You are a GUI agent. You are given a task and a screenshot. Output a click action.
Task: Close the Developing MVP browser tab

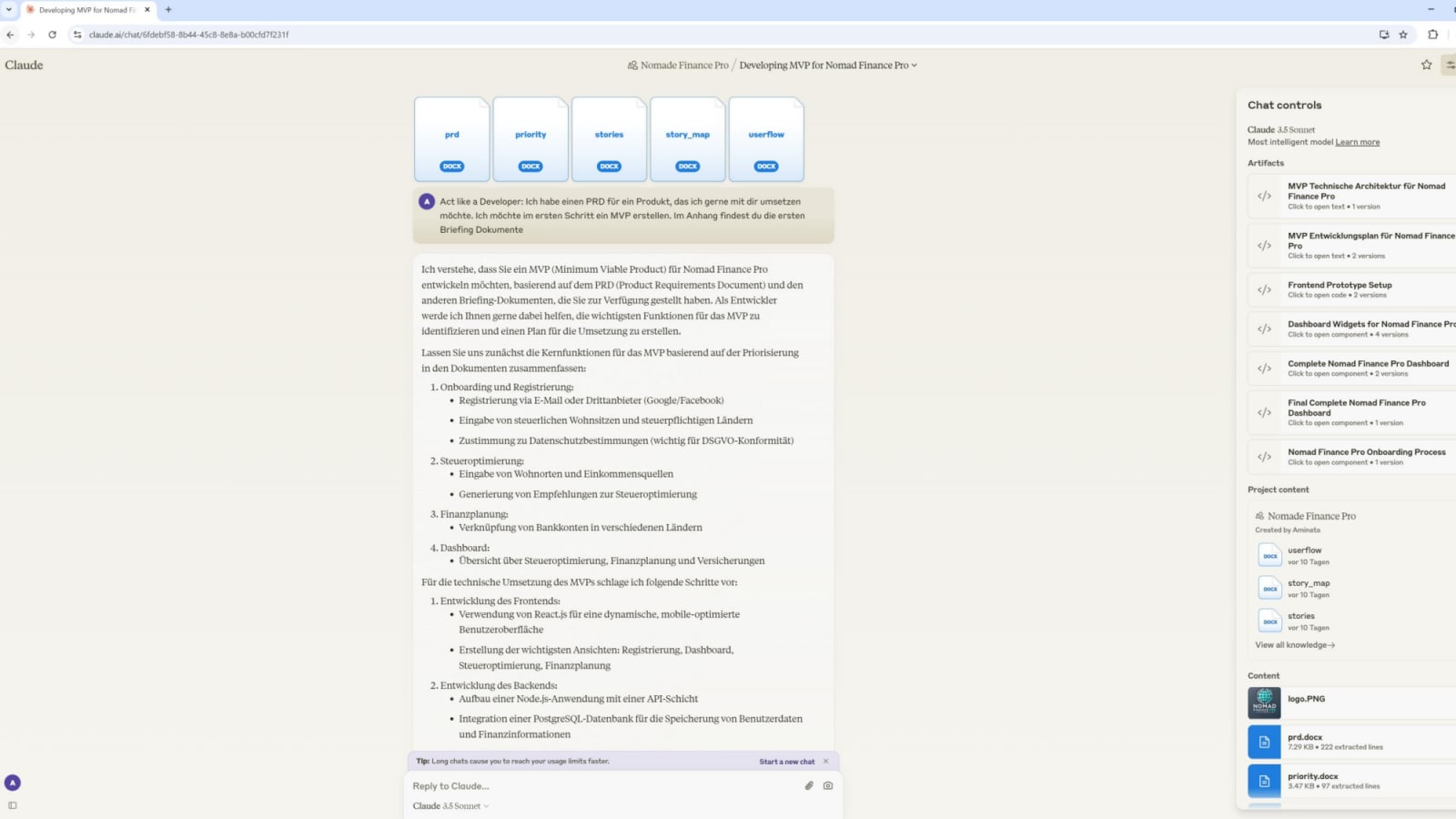tap(147, 10)
